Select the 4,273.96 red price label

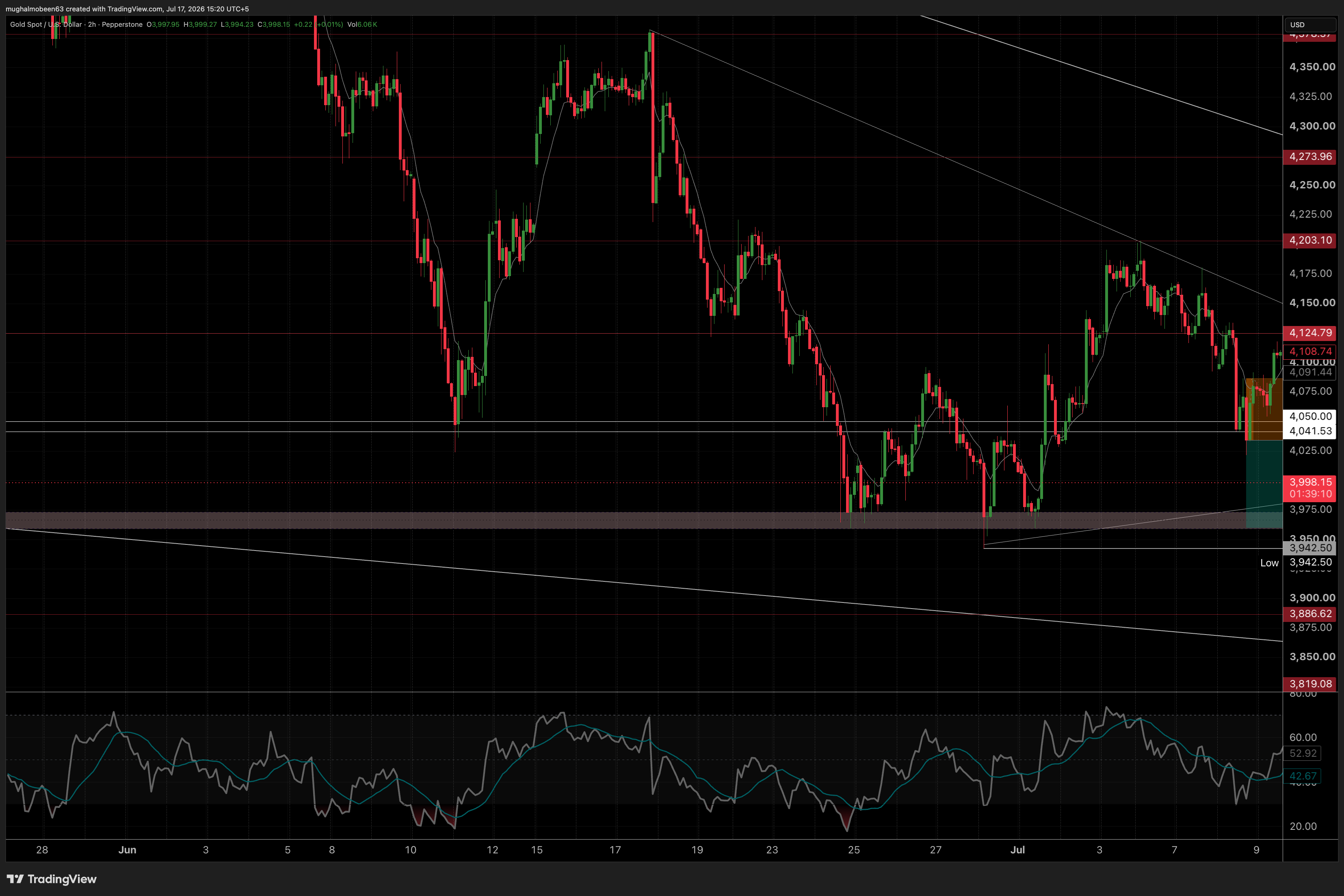pos(1310,157)
